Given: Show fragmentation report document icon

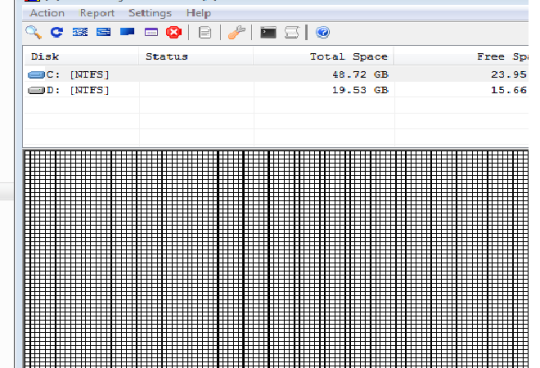Looking at the screenshot, I should tap(205, 33).
